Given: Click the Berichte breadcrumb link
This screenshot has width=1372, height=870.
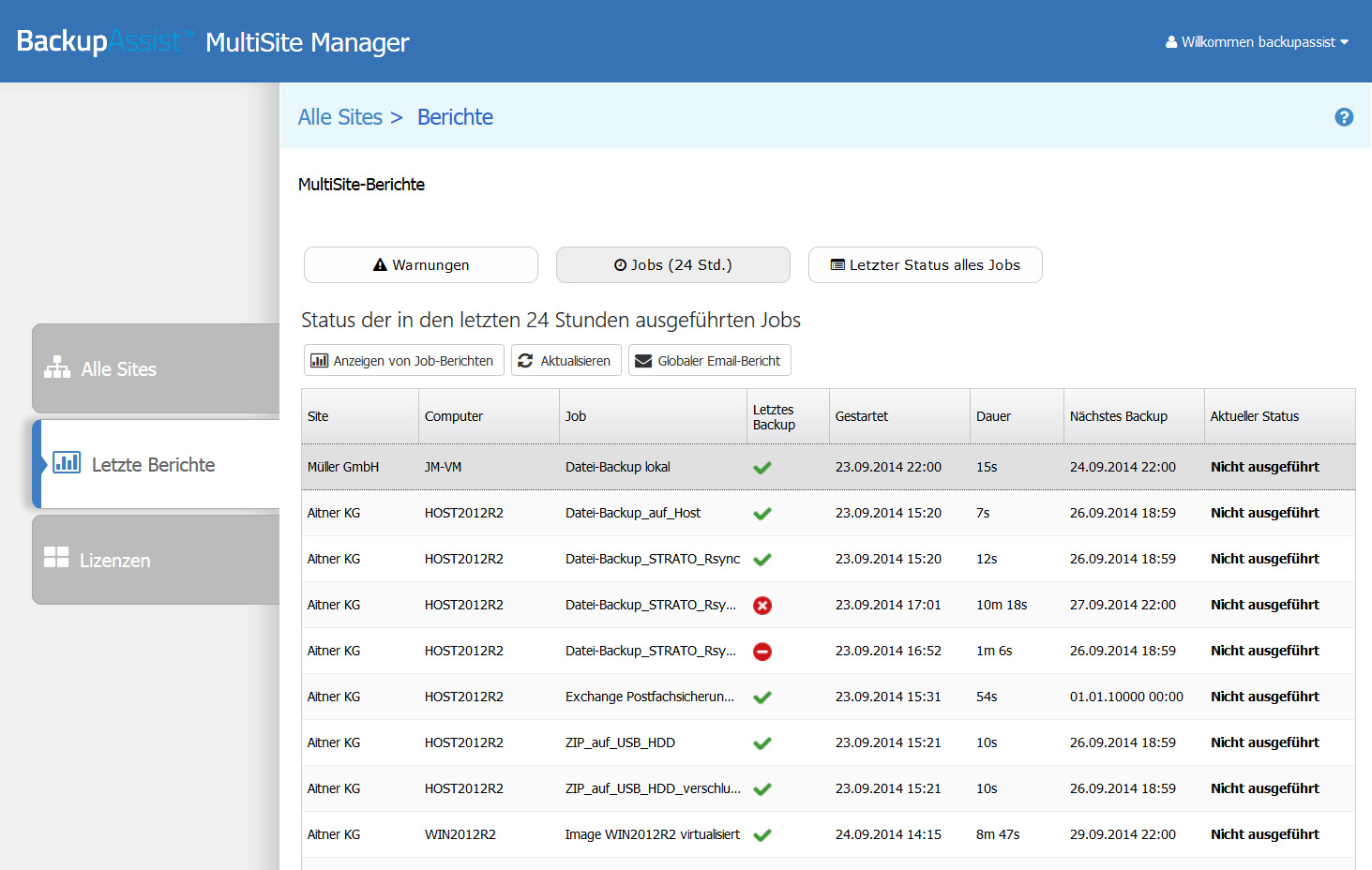Looking at the screenshot, I should (x=455, y=117).
